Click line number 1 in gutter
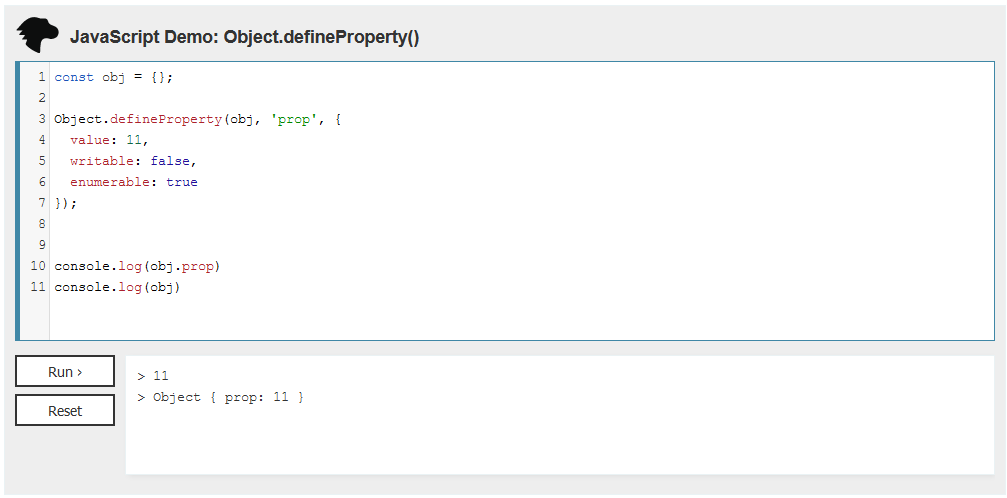Image resolution: width=1007 pixels, height=498 pixels. coord(41,77)
